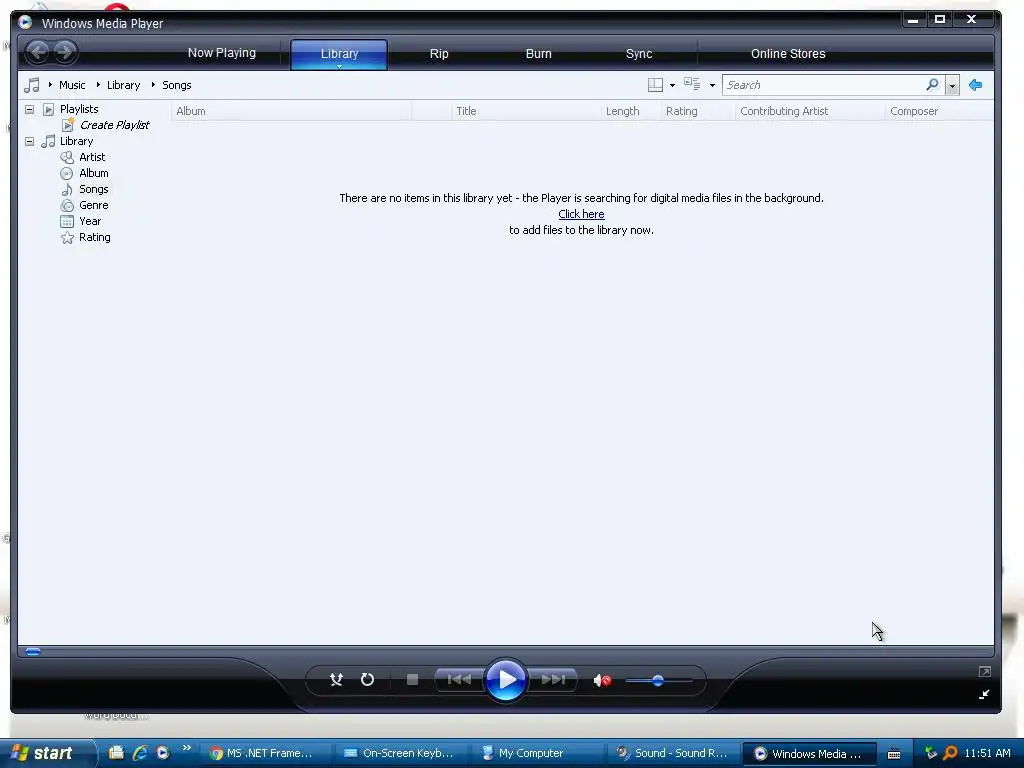Click the Back navigation arrow

click(x=38, y=52)
